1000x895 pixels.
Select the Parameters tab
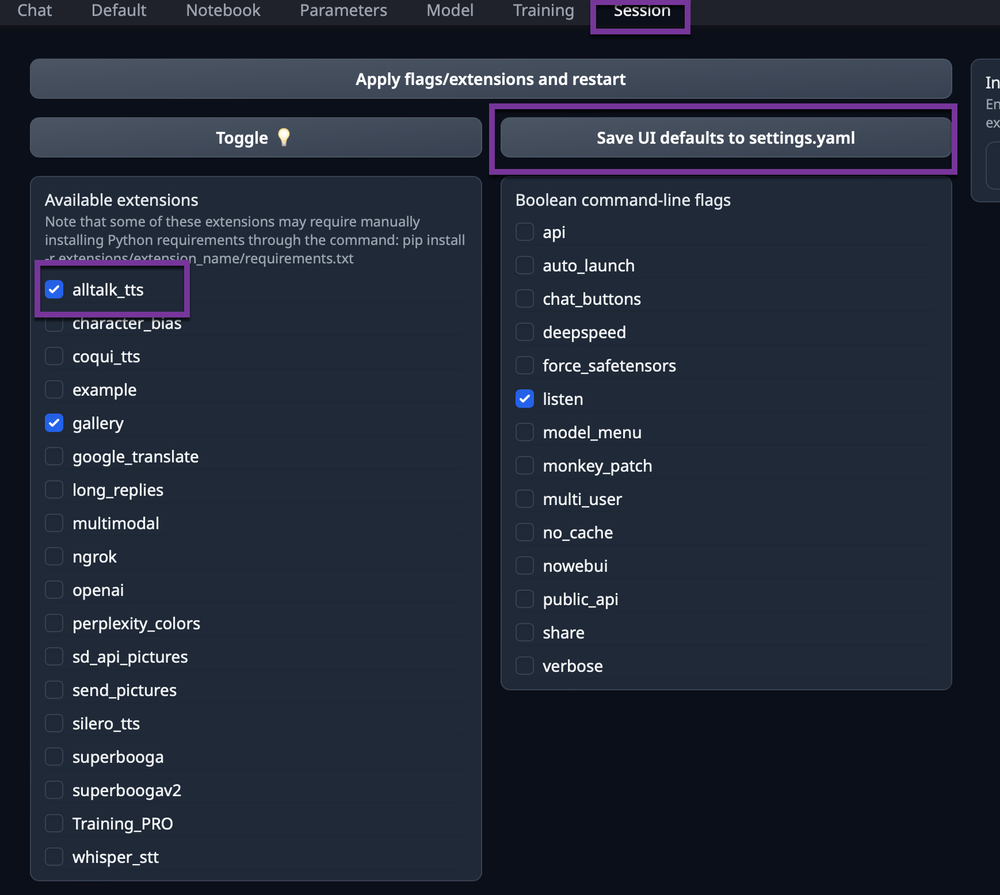click(x=343, y=11)
